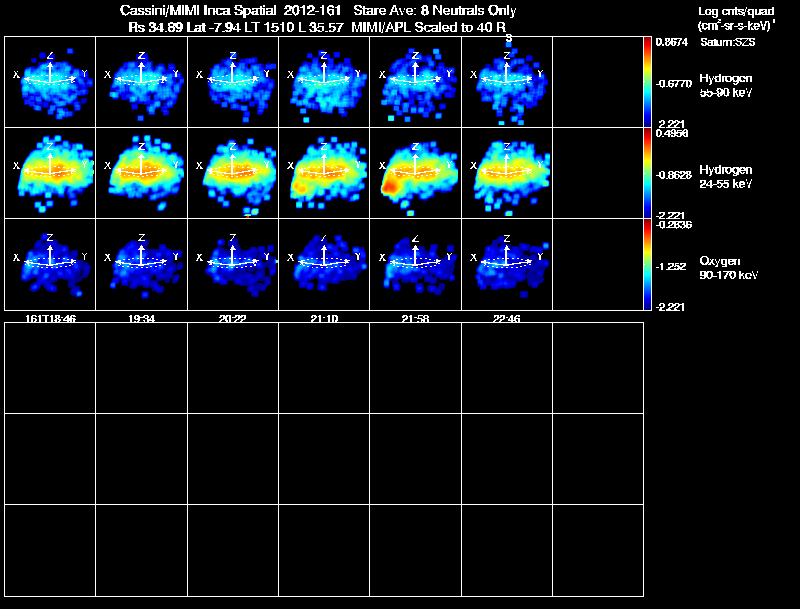Open the Hydrogen 24-55 keV image at 161T18:46
The width and height of the screenshot is (800, 609).
50,173
